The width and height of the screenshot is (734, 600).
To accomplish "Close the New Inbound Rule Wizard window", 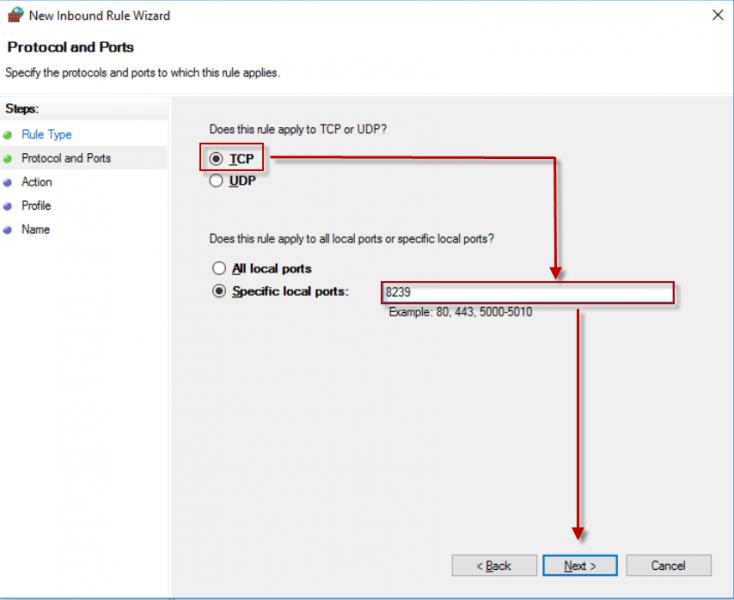I will pyautogui.click(x=717, y=15).
